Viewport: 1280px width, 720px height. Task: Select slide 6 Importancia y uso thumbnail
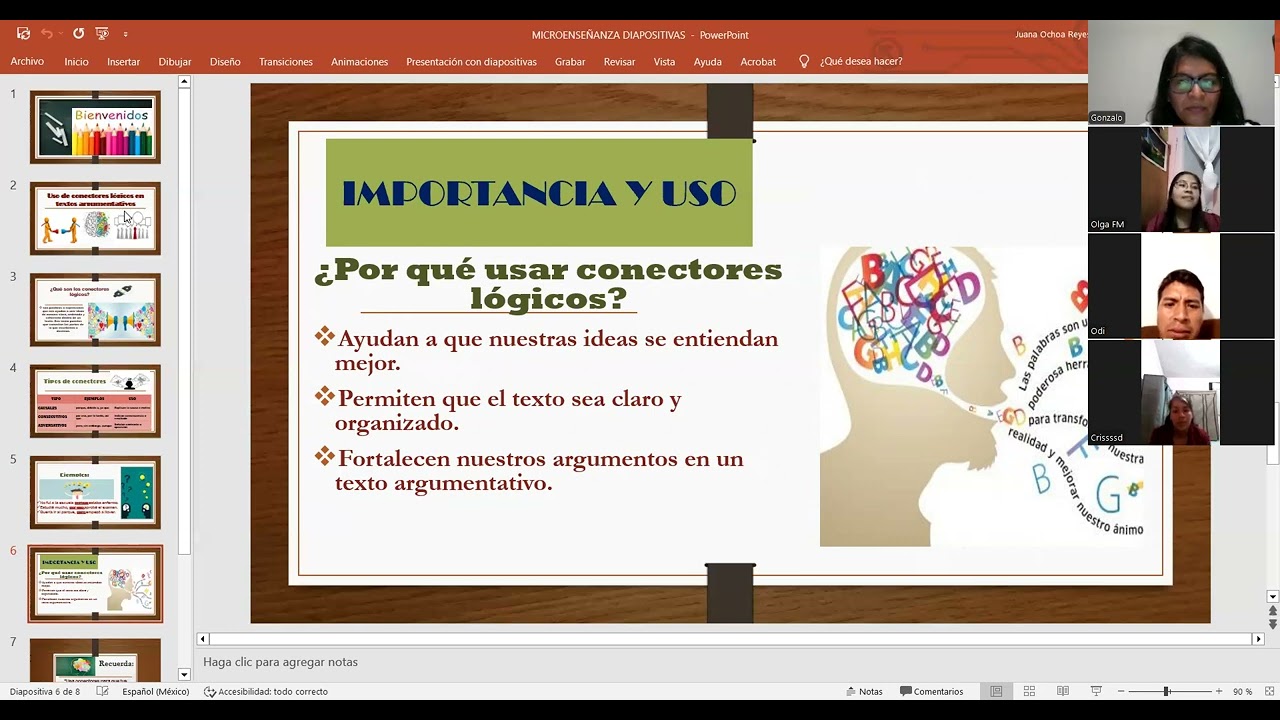[95, 584]
